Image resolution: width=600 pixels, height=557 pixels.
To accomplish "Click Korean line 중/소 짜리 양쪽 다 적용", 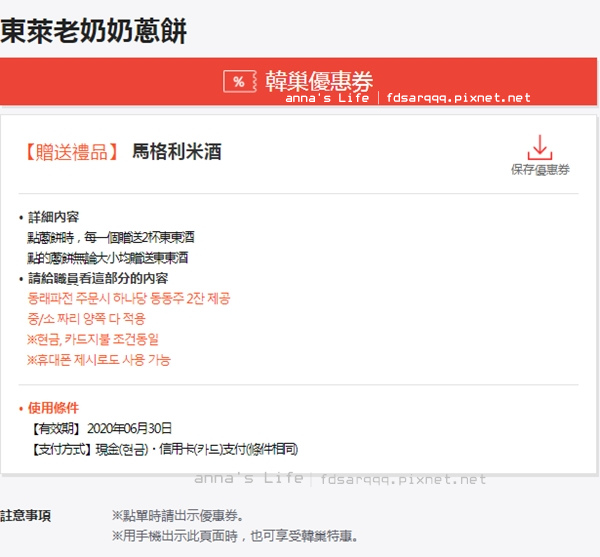I will [x=86, y=319].
